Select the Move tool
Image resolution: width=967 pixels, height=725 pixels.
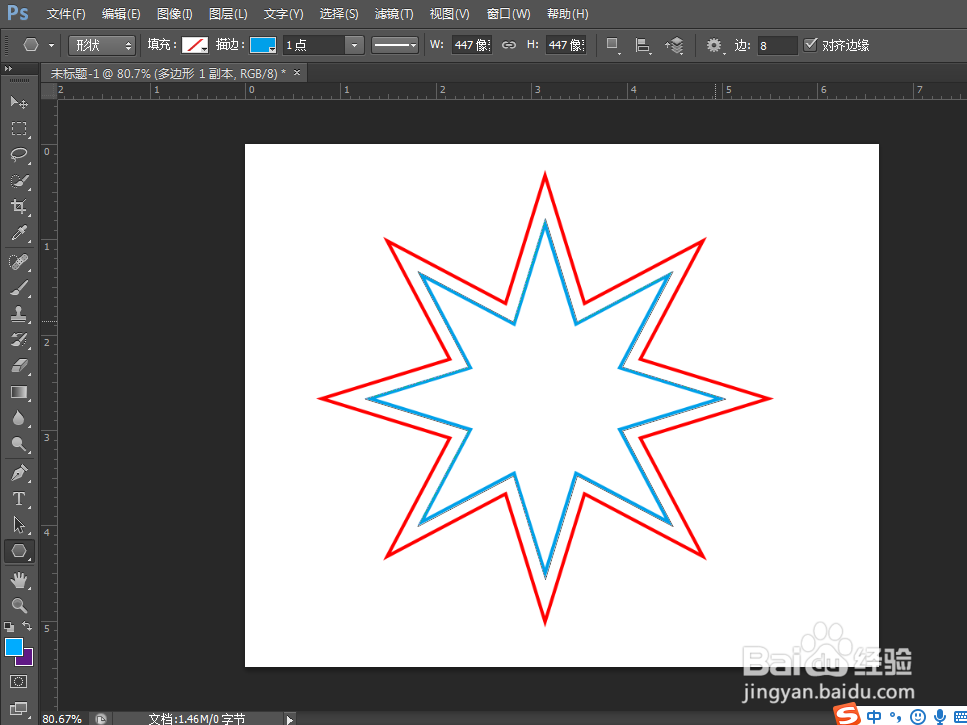[x=19, y=102]
